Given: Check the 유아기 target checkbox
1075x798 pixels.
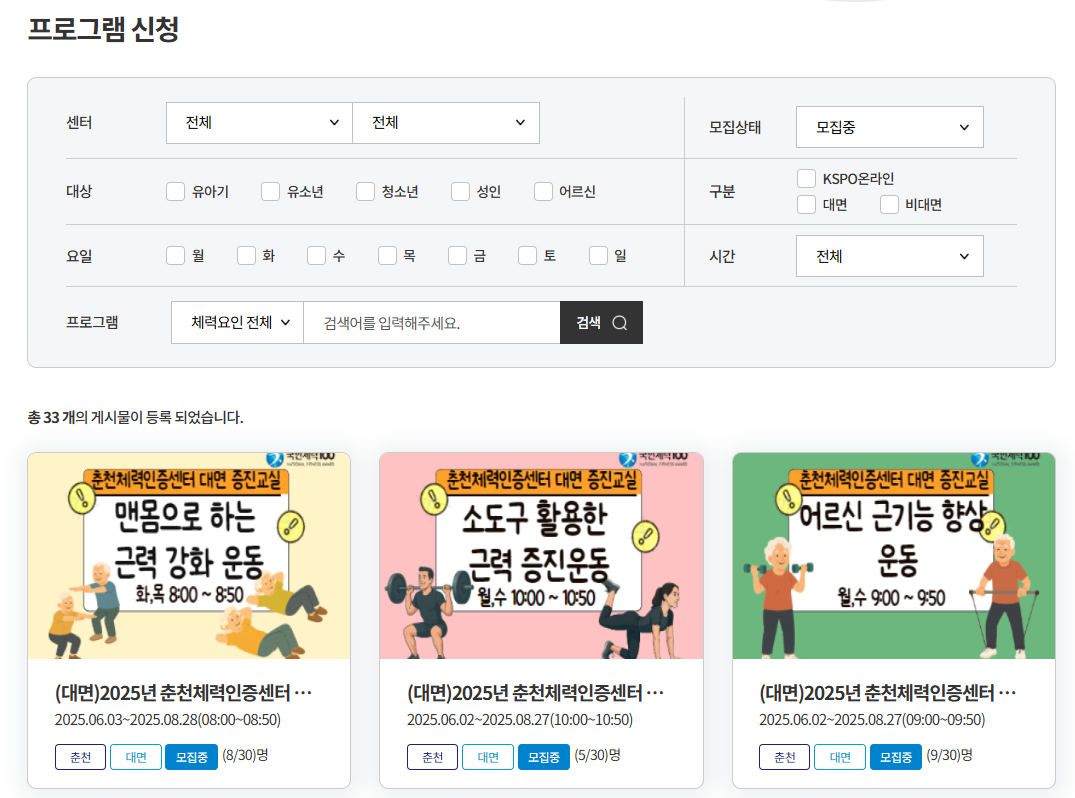Looking at the screenshot, I should pos(176,191).
